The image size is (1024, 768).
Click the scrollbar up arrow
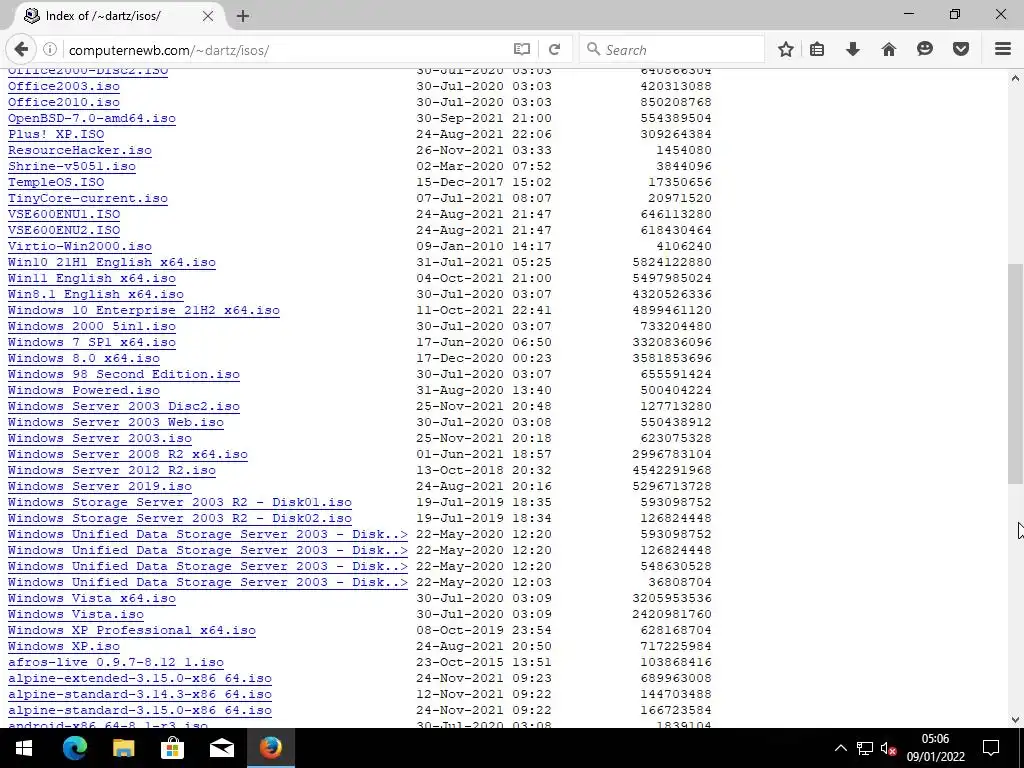coord(1014,78)
